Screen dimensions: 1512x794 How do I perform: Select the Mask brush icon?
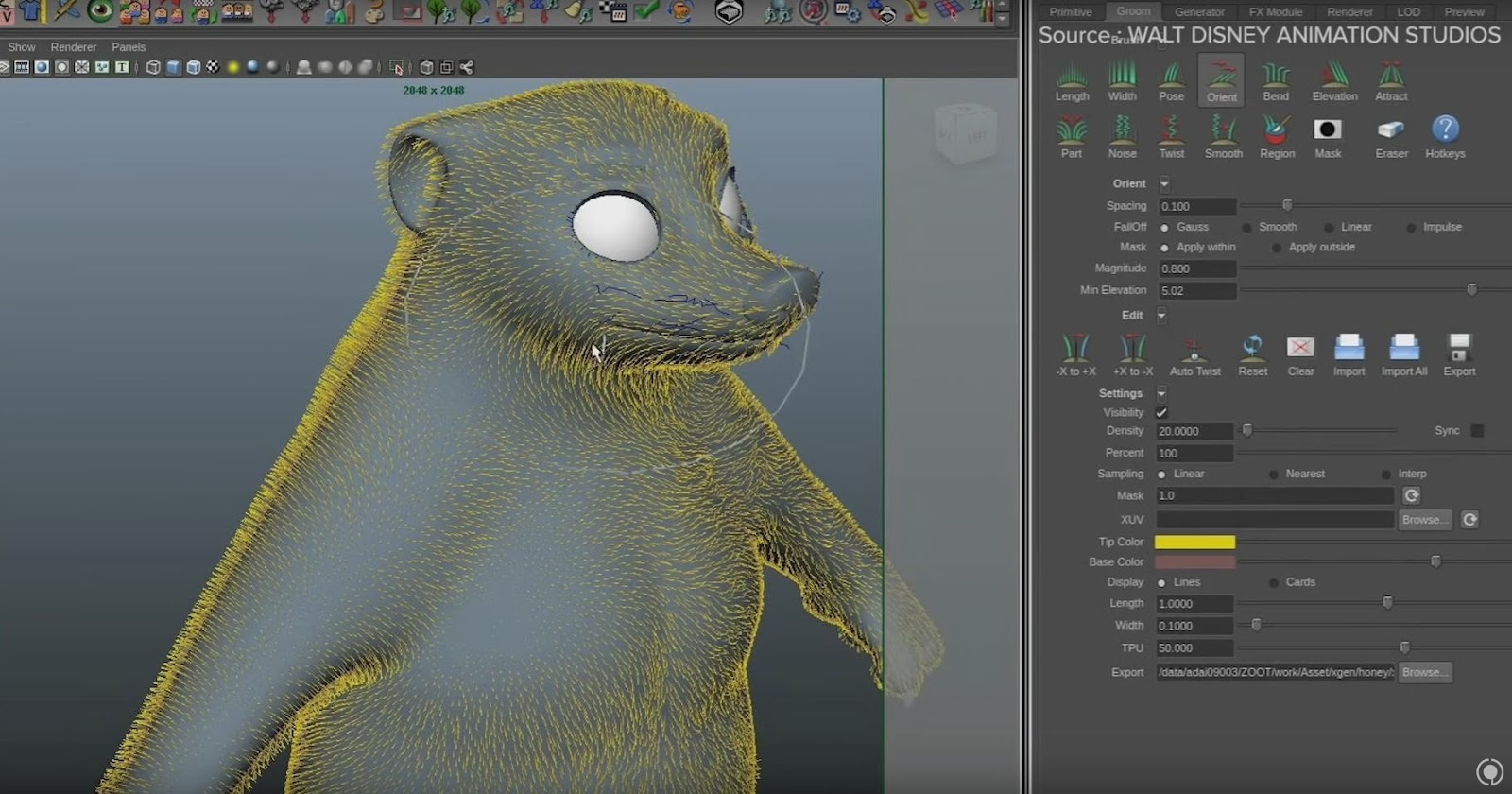point(1328,138)
